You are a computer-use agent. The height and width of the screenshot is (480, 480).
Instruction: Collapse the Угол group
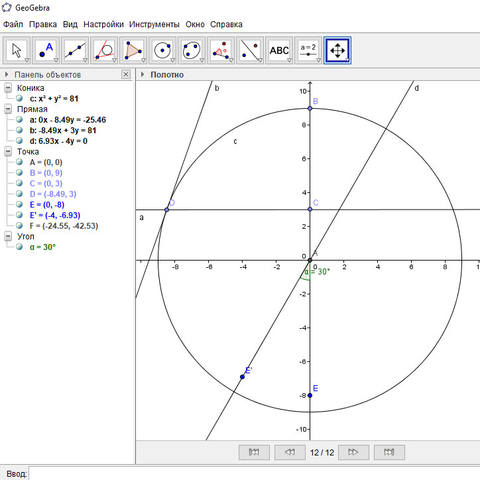[8, 236]
